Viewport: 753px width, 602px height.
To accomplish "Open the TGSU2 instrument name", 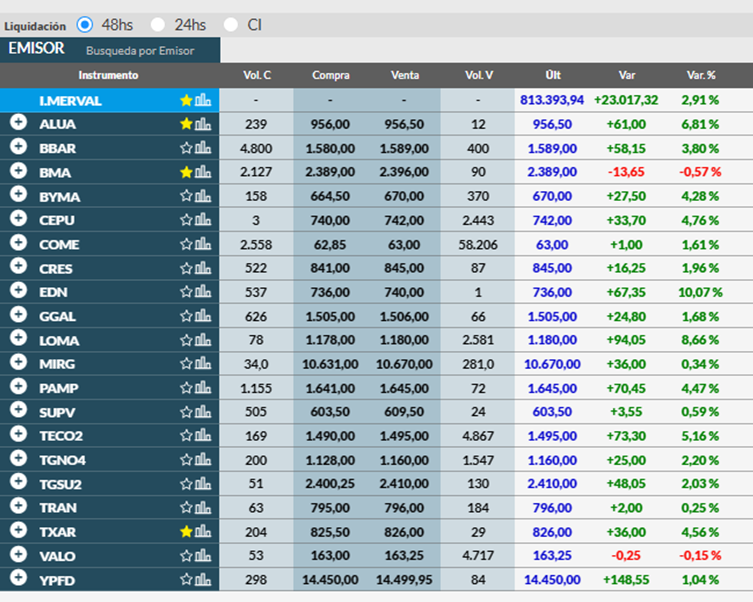I will click(61, 484).
